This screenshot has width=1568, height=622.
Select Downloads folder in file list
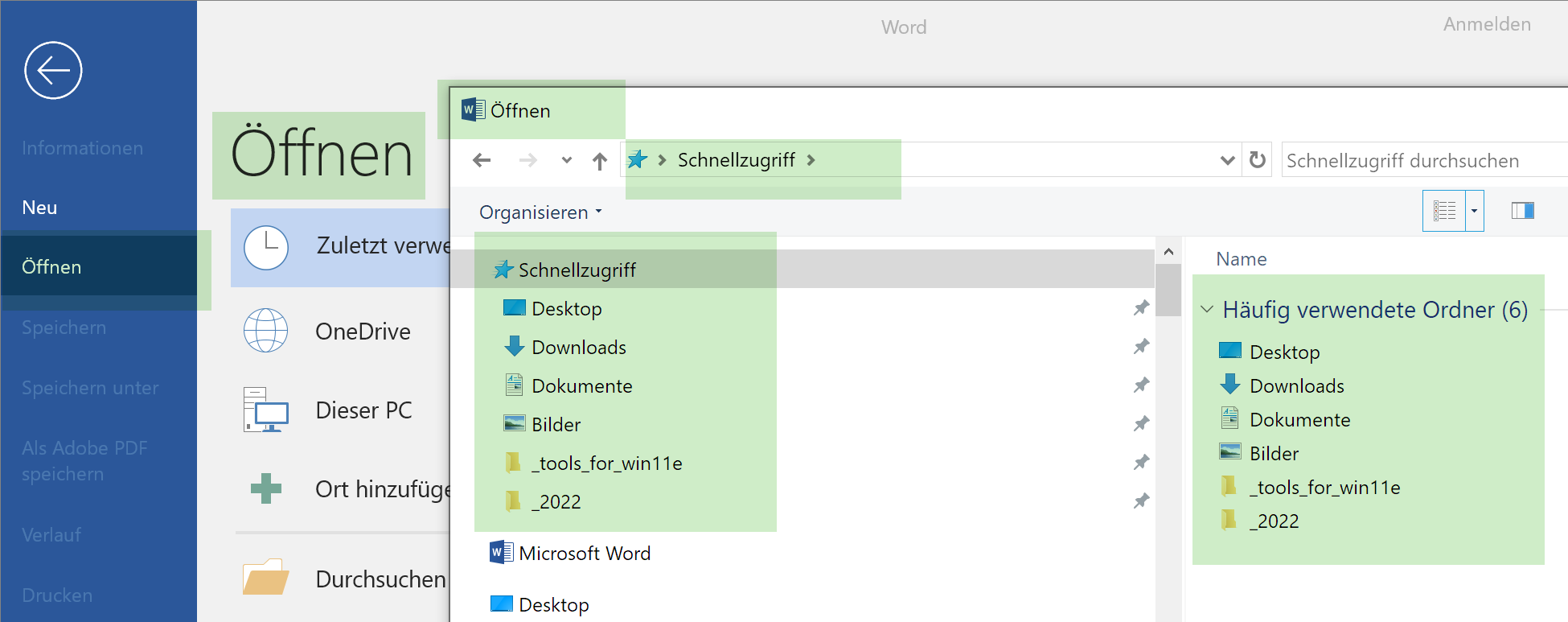tap(1297, 386)
